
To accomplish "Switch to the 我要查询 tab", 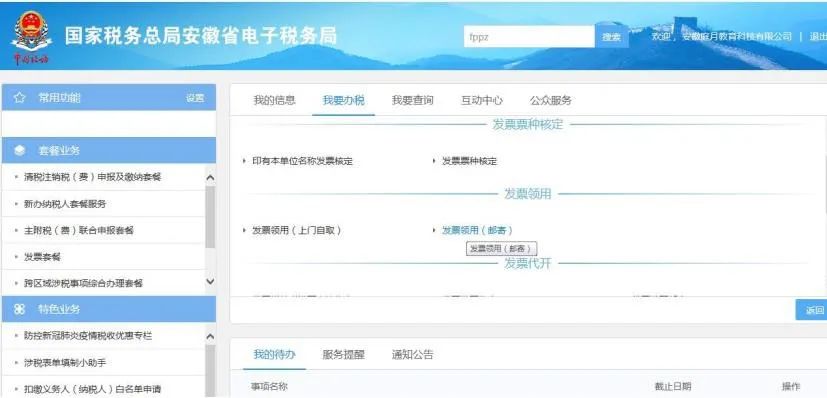I will 412,100.
